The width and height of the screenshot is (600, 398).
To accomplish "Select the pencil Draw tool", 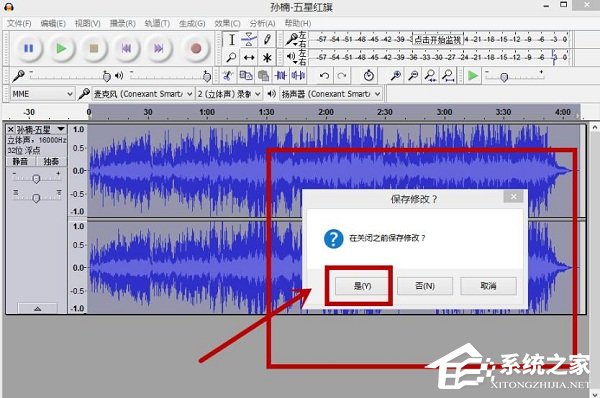I will point(267,39).
